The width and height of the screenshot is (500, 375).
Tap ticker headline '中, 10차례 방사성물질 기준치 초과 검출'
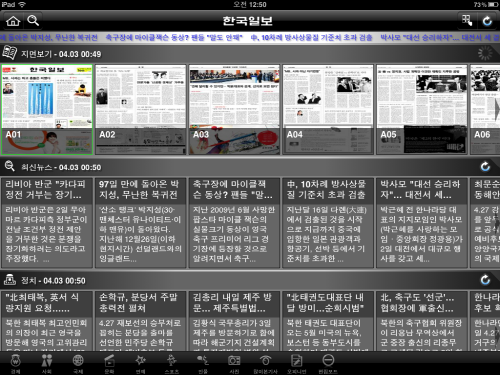click(x=311, y=37)
